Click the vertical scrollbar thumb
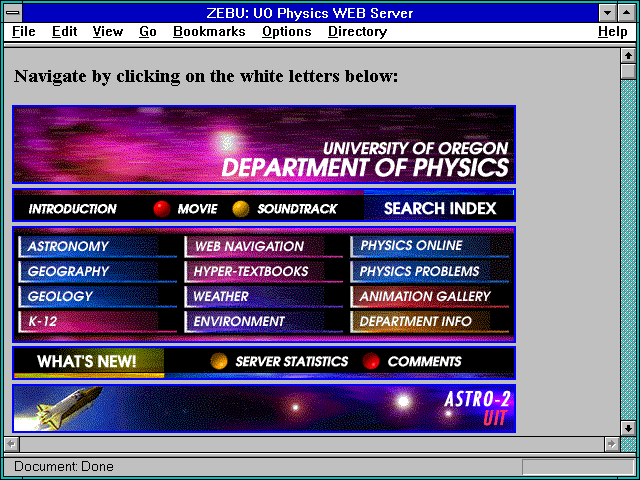 [x=628, y=71]
